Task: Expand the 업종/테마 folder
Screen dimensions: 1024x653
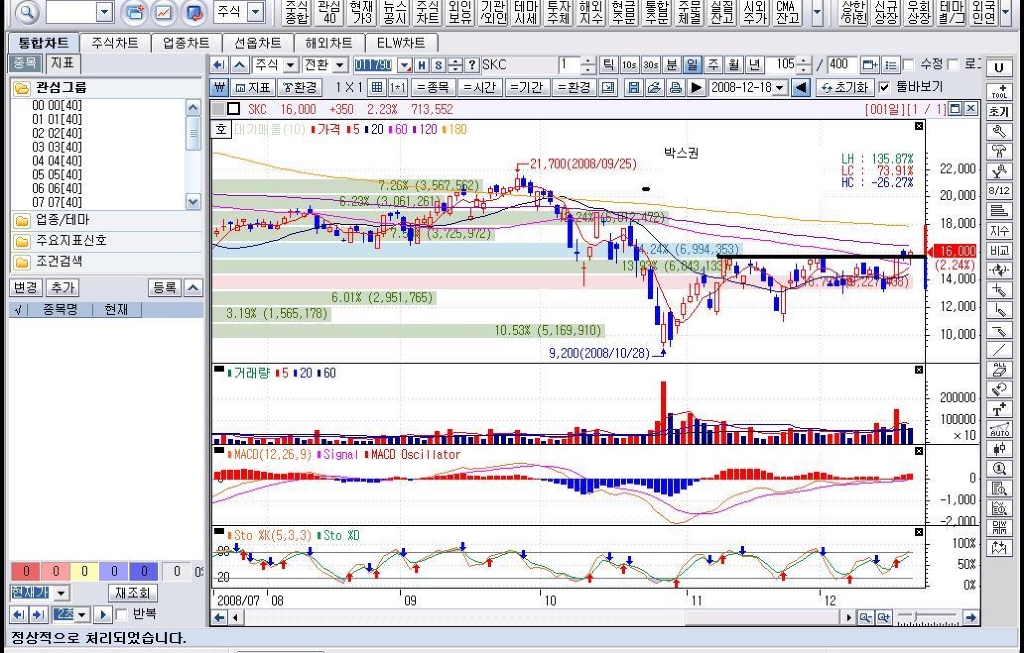Action: pos(106,220)
